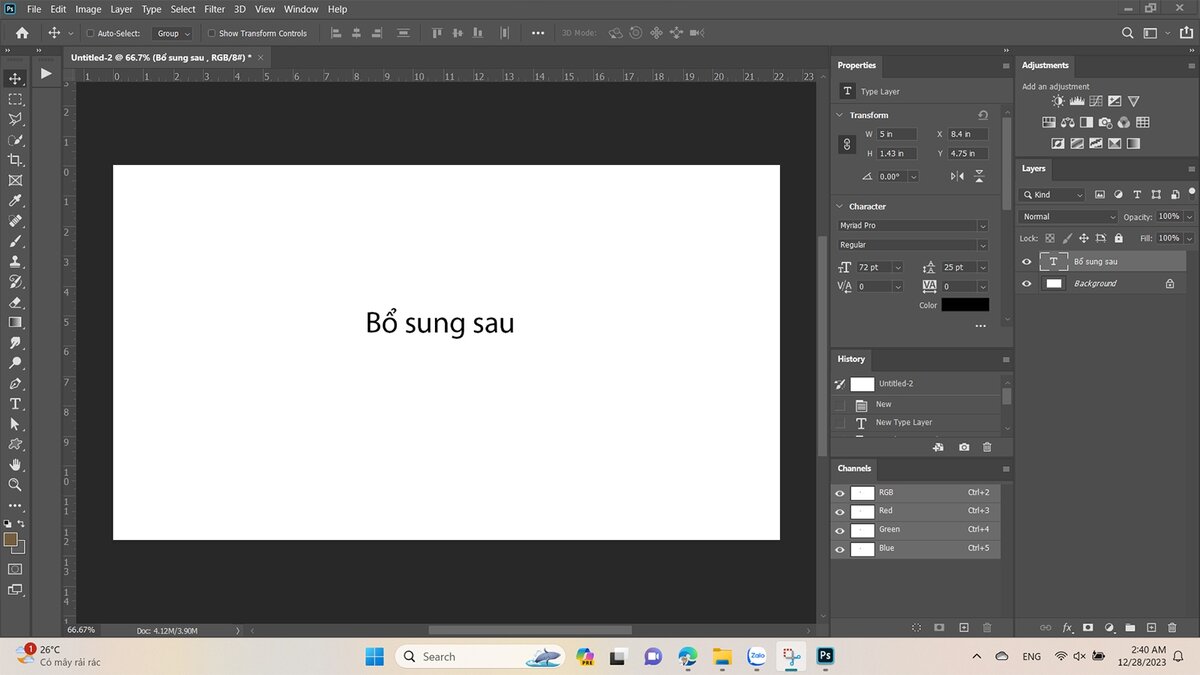This screenshot has height=675, width=1200.
Task: Pick the Pen tool
Action: click(15, 383)
